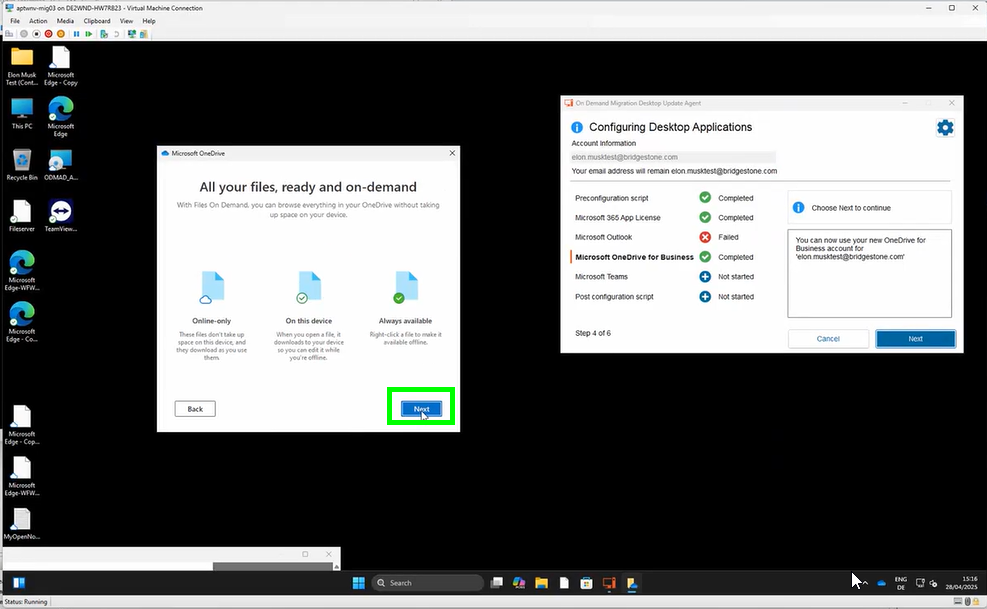The width and height of the screenshot is (987, 609).
Task: Go Back in the Microsoft OneDrive dialog
Action: pyautogui.click(x=195, y=409)
